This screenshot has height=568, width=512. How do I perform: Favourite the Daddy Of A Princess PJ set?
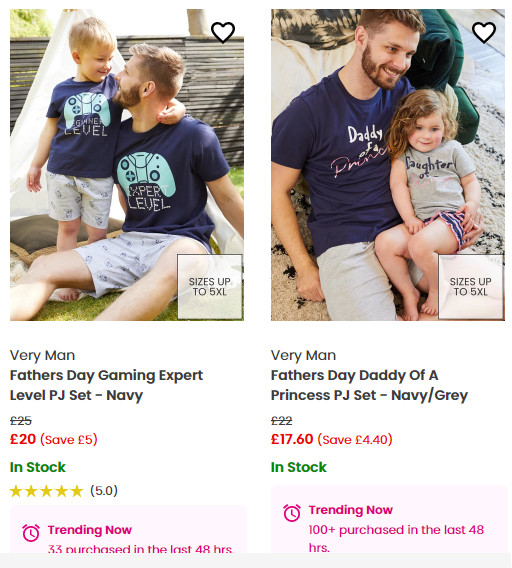pyautogui.click(x=484, y=32)
